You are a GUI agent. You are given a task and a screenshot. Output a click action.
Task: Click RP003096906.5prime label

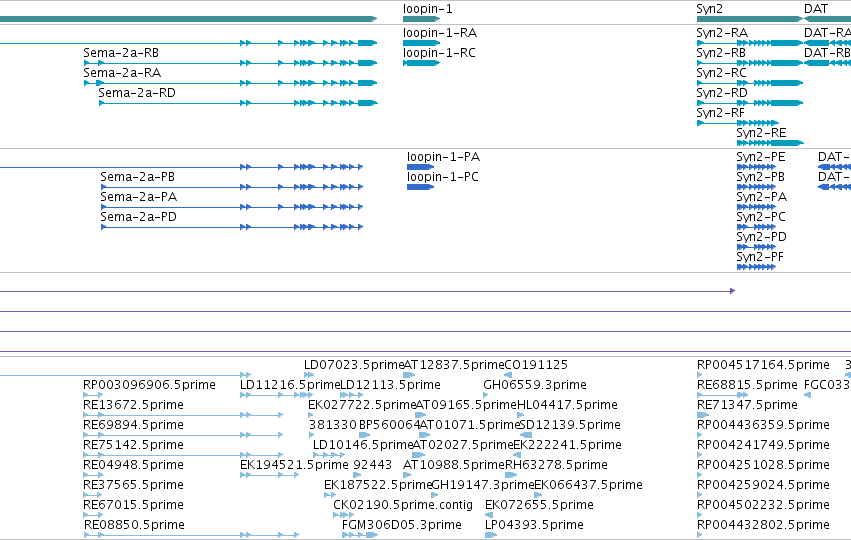click(x=149, y=385)
